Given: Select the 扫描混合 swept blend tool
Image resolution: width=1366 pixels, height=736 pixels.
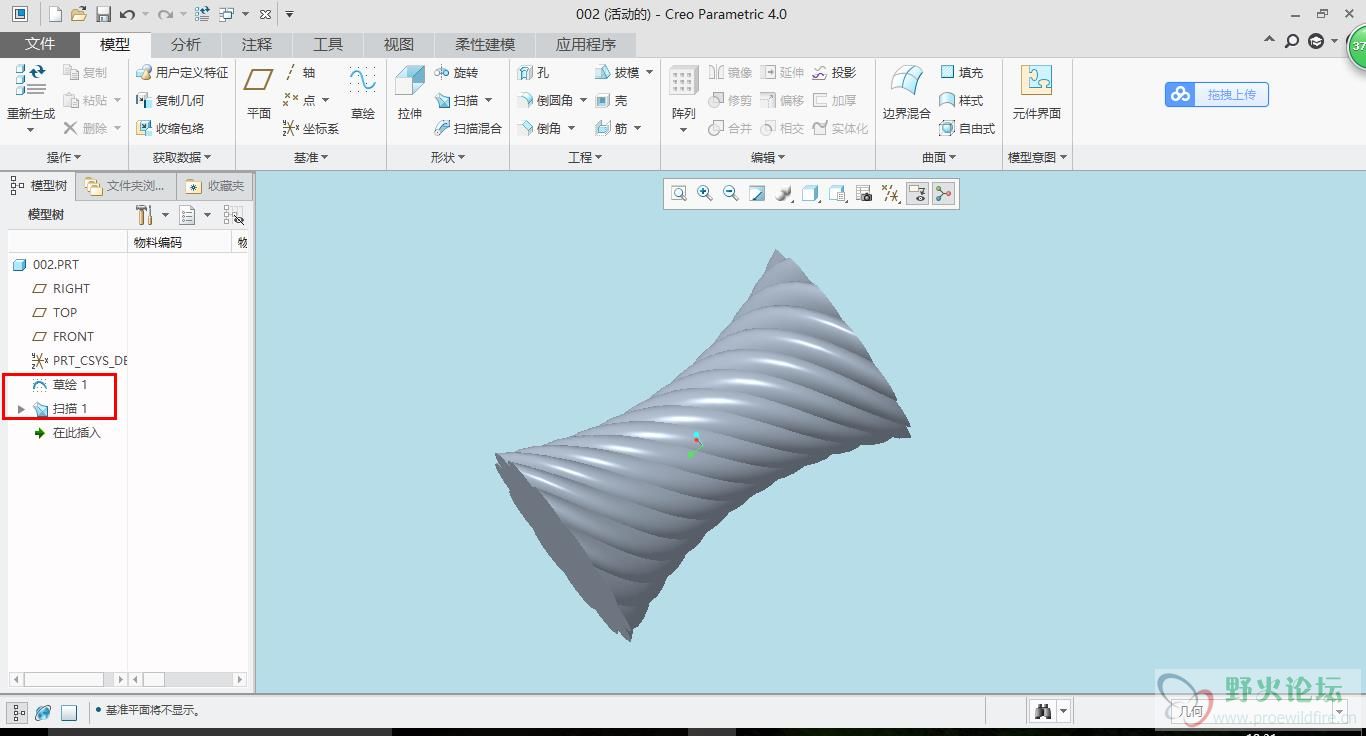Looking at the screenshot, I should click(x=468, y=128).
